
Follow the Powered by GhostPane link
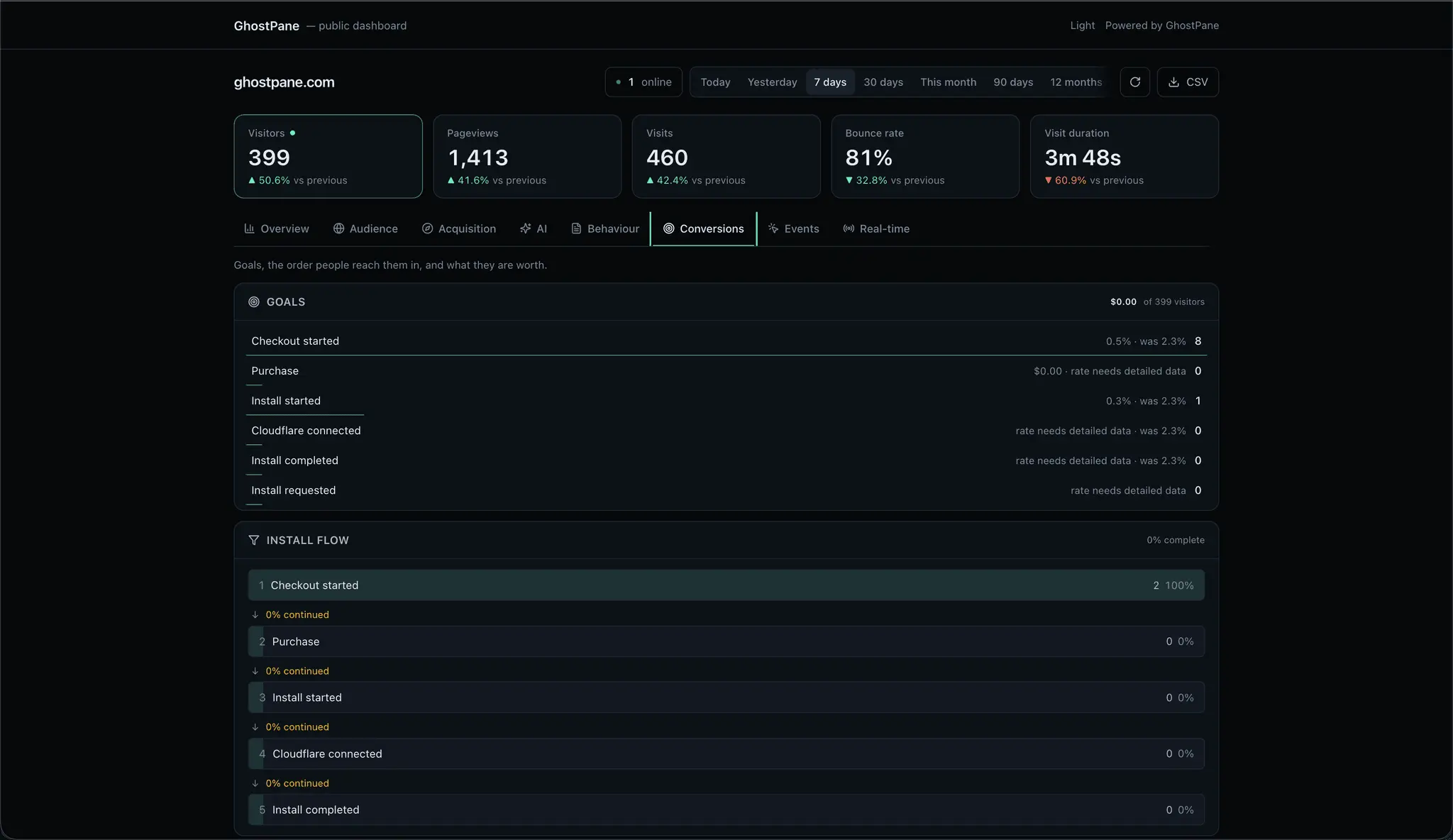(1162, 26)
